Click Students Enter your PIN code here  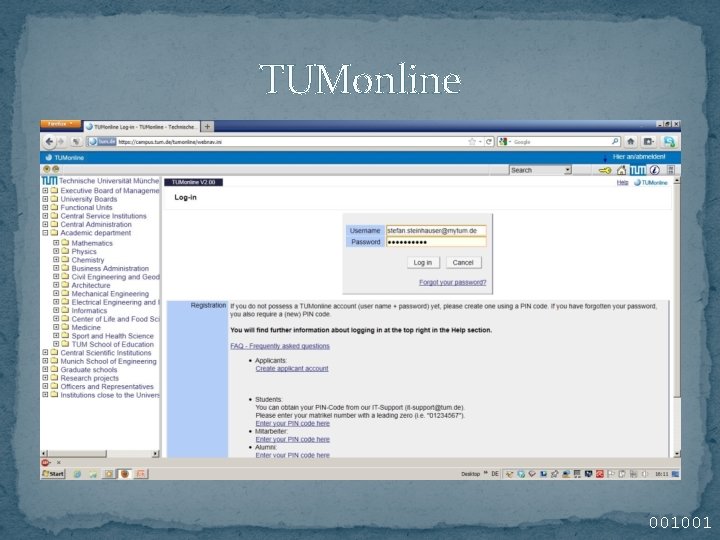tap(292, 423)
